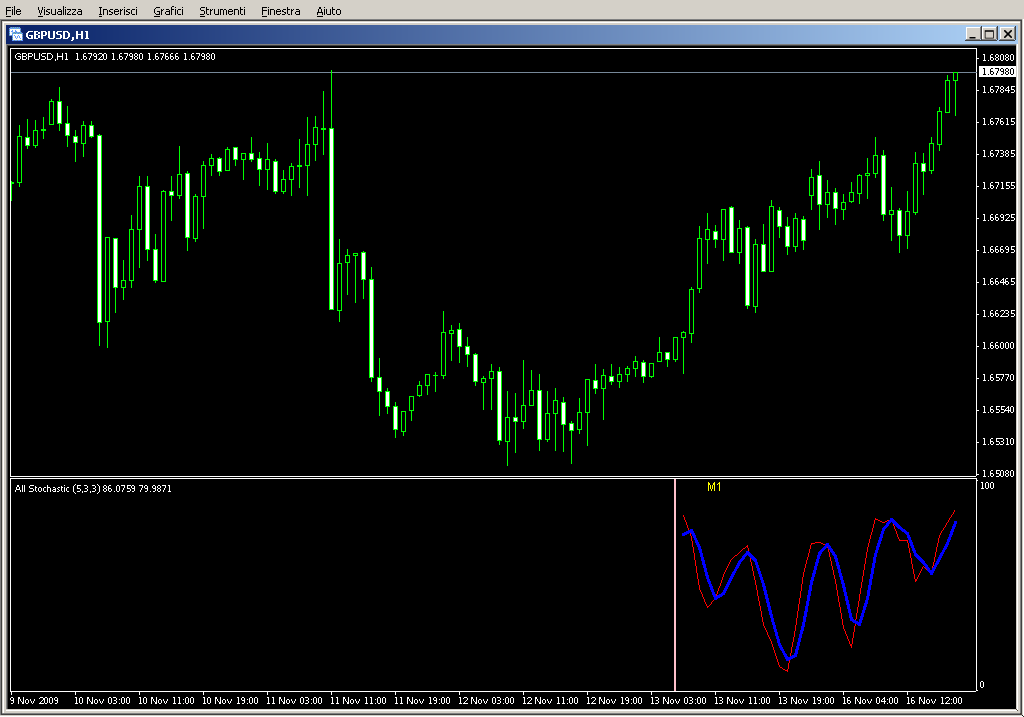
Task: Open the Grafici menu
Action: [x=168, y=11]
